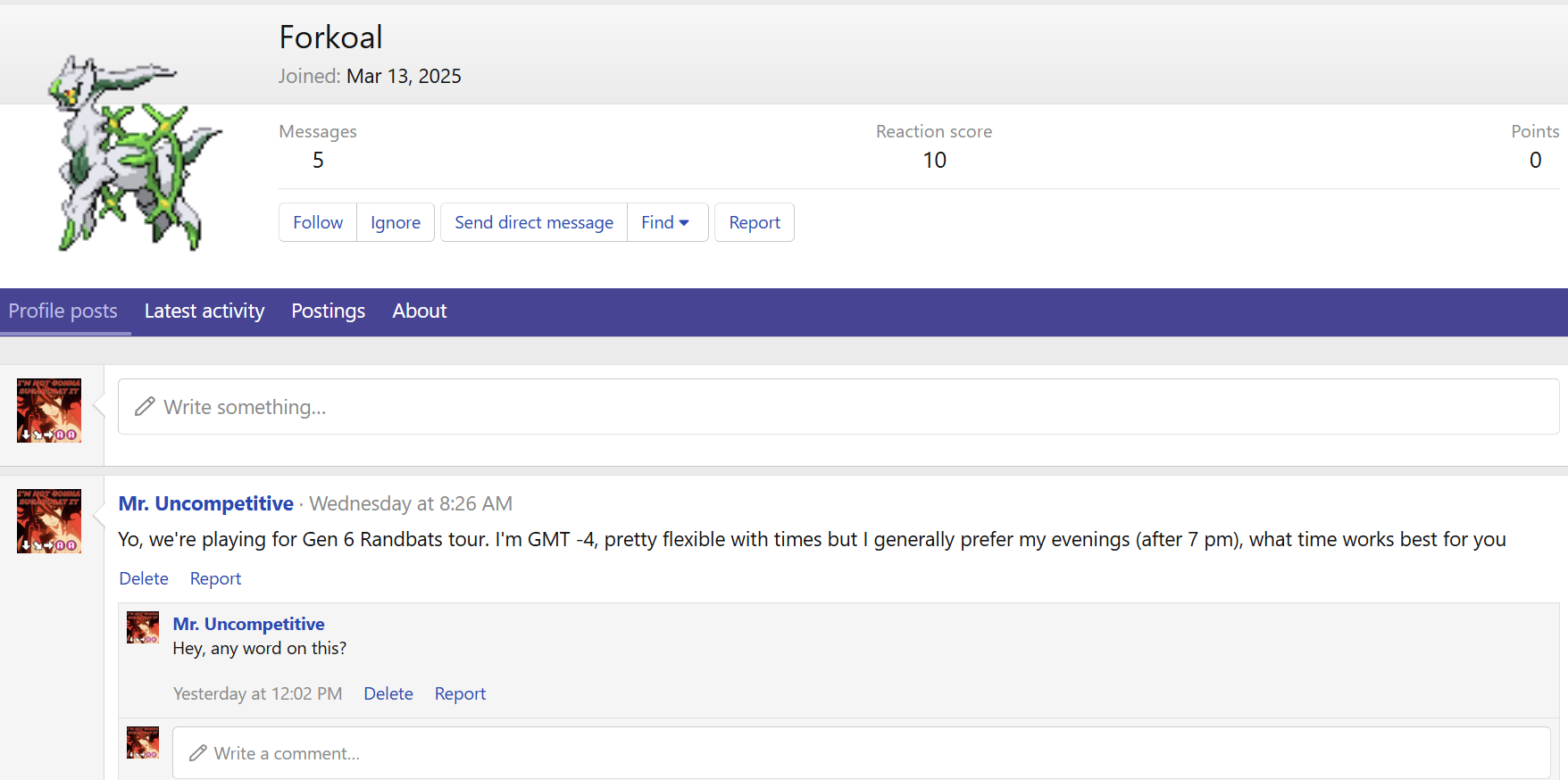This screenshot has height=780, width=1568.
Task: Delete the "Hey, any word on this?" comment
Action: (388, 693)
